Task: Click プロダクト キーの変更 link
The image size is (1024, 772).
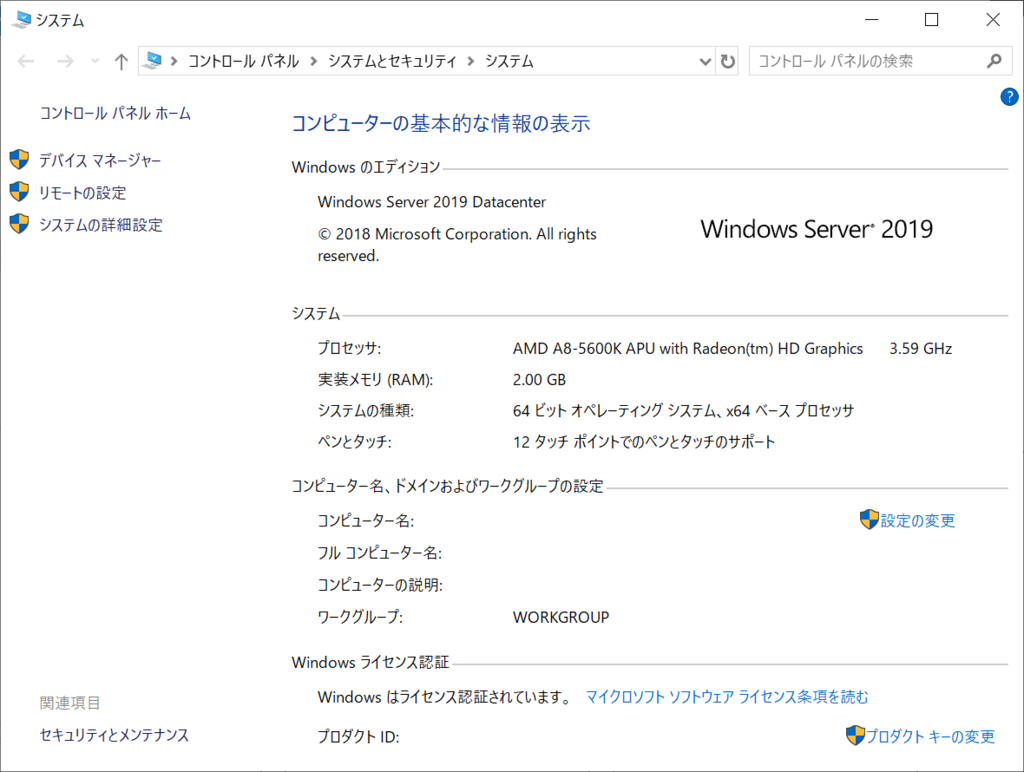Action: pos(931,736)
